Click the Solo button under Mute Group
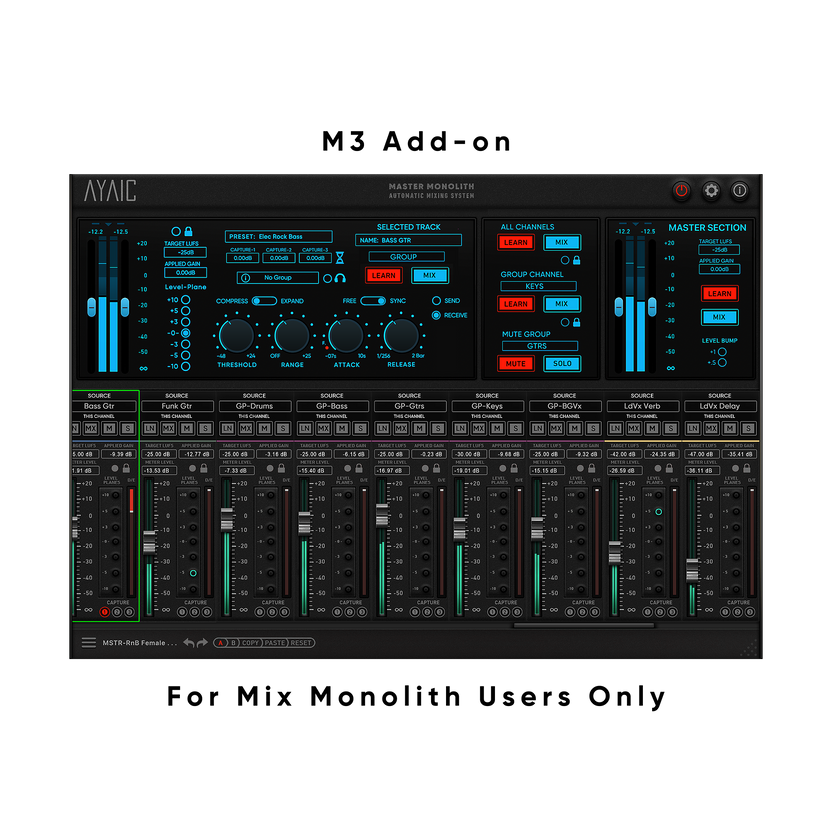 [561, 364]
